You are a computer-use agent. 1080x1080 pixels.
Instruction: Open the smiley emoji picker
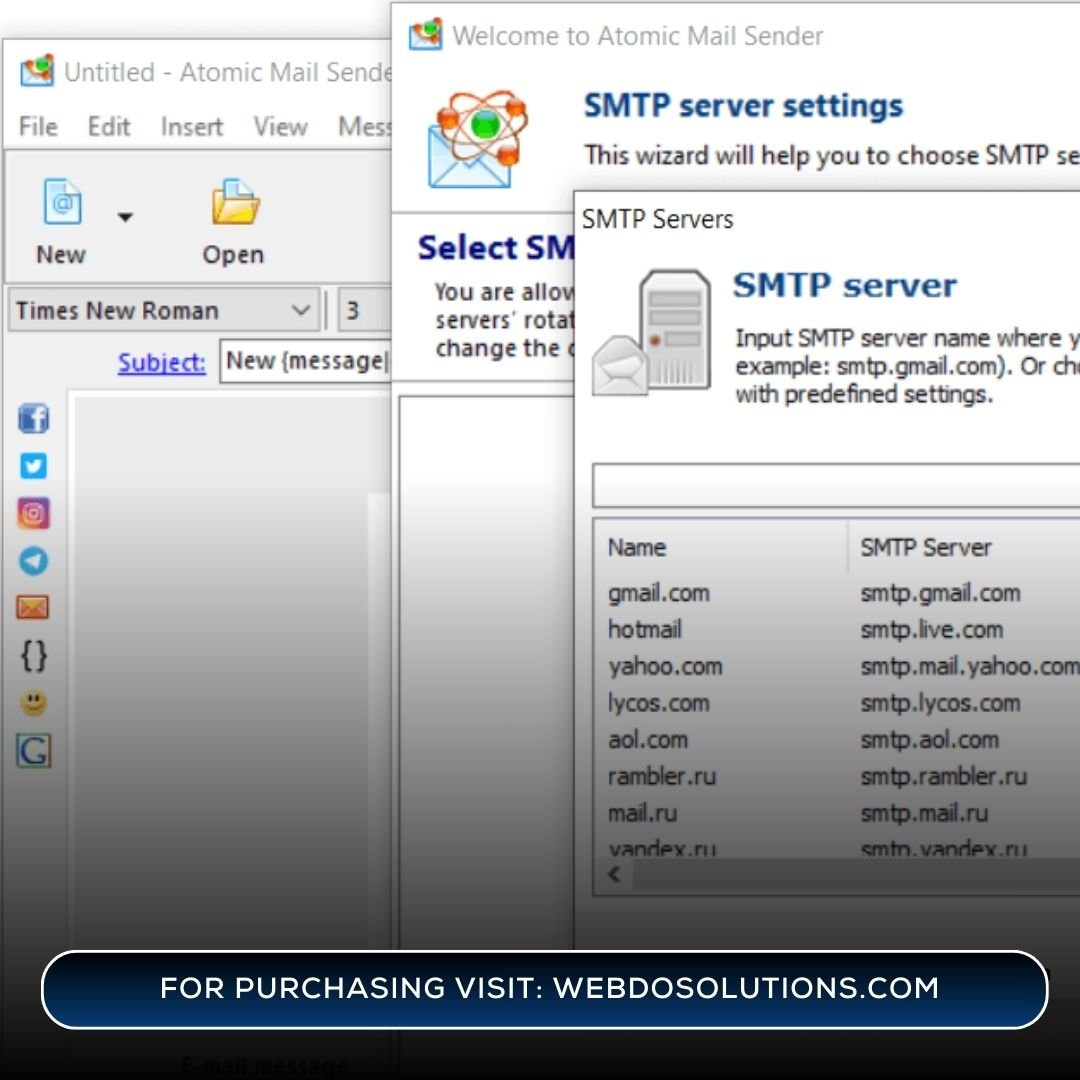(33, 704)
